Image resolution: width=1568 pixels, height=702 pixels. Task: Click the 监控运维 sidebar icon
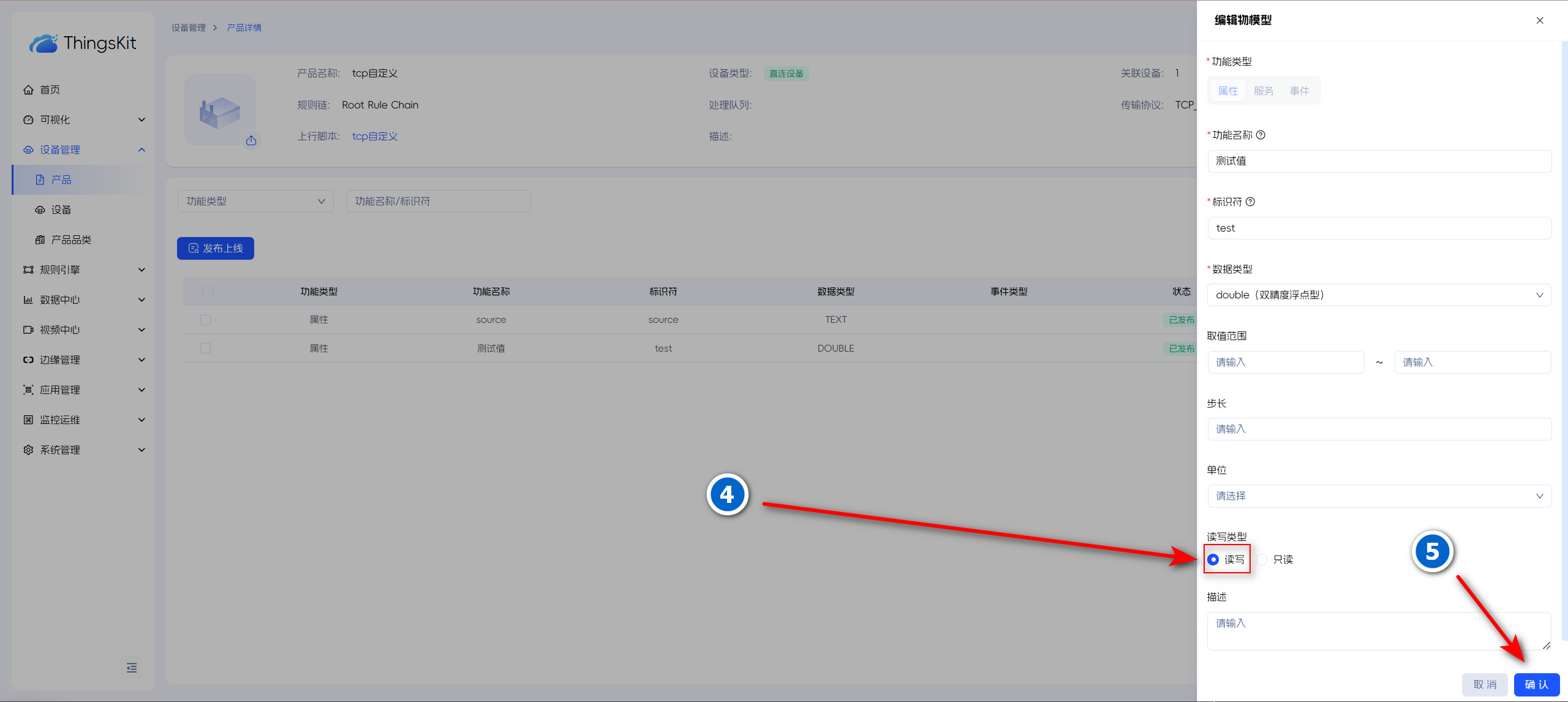coord(28,420)
